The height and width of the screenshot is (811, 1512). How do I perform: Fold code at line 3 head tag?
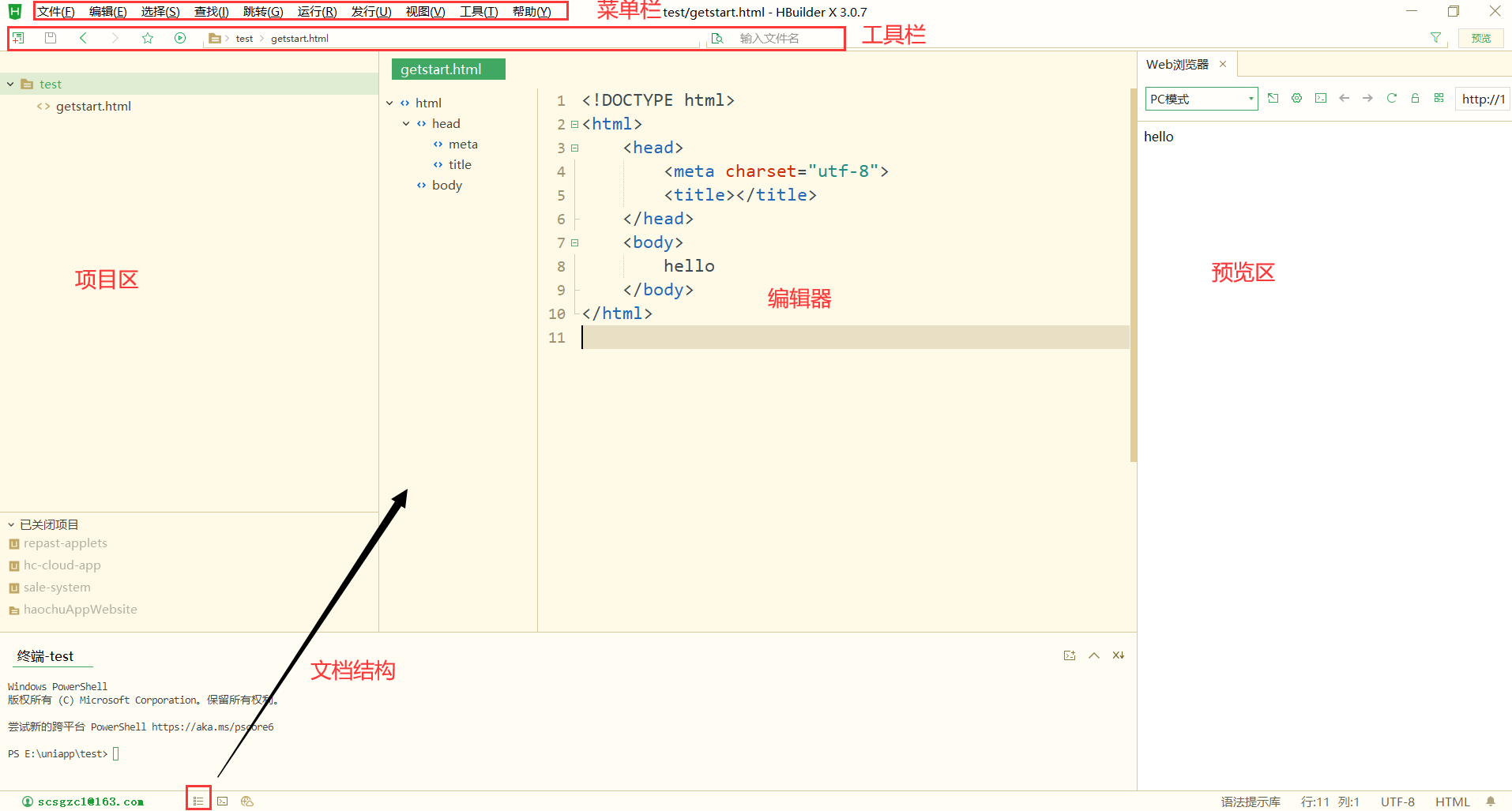pyautogui.click(x=575, y=148)
